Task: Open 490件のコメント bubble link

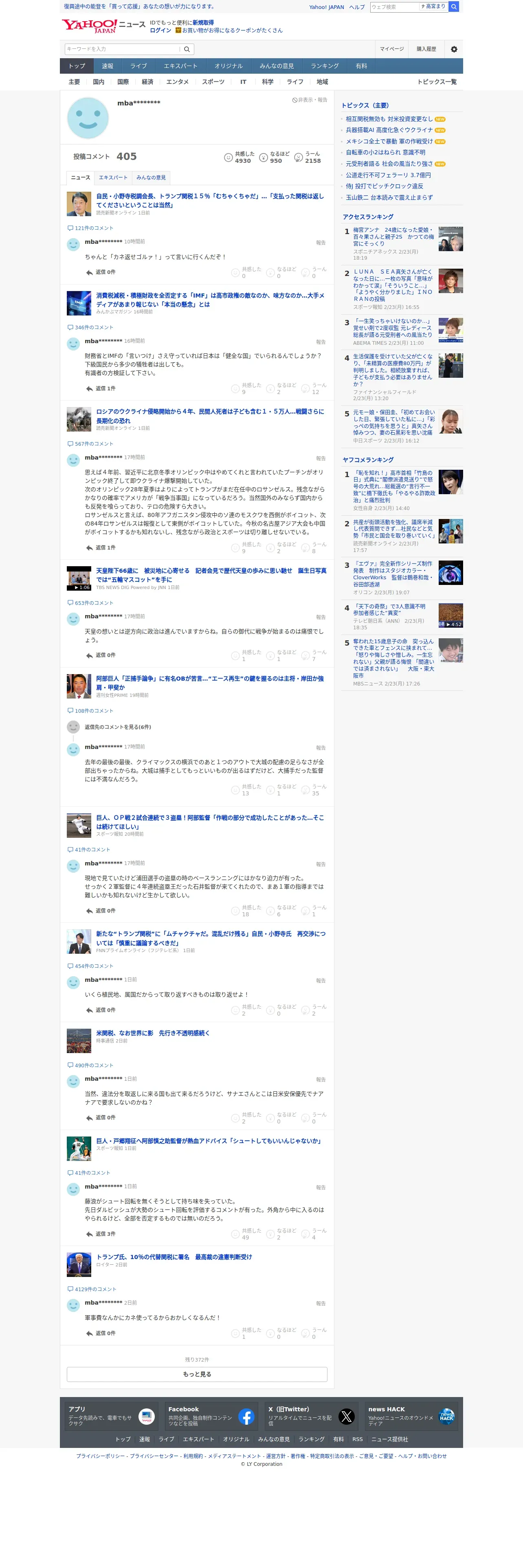Action: [90, 1065]
